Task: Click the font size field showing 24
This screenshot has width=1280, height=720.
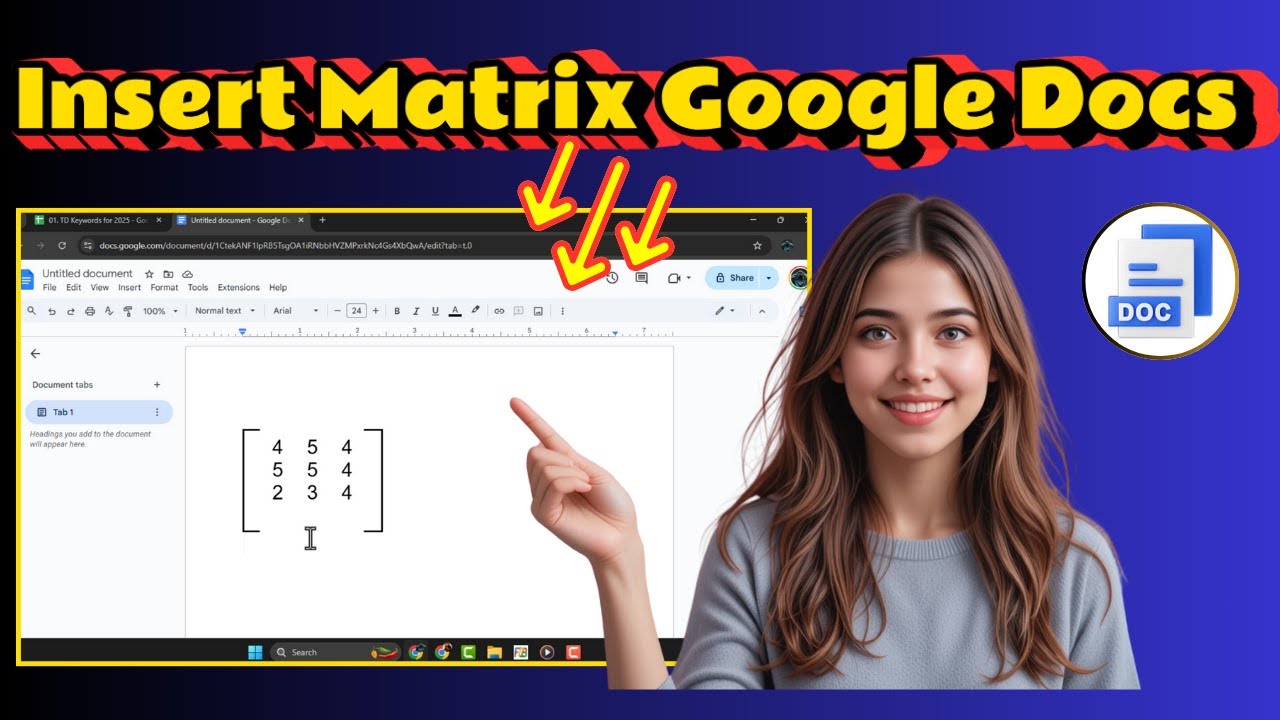Action: [356, 311]
